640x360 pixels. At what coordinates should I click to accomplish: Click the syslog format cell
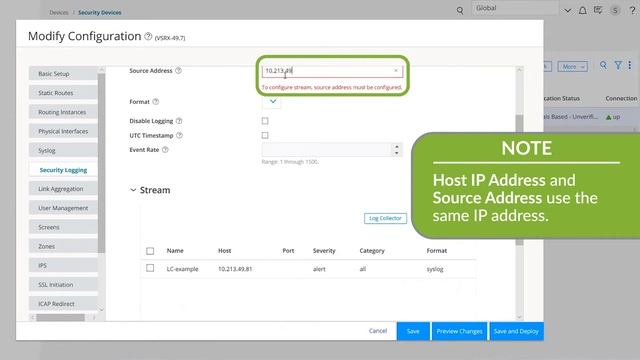(435, 269)
